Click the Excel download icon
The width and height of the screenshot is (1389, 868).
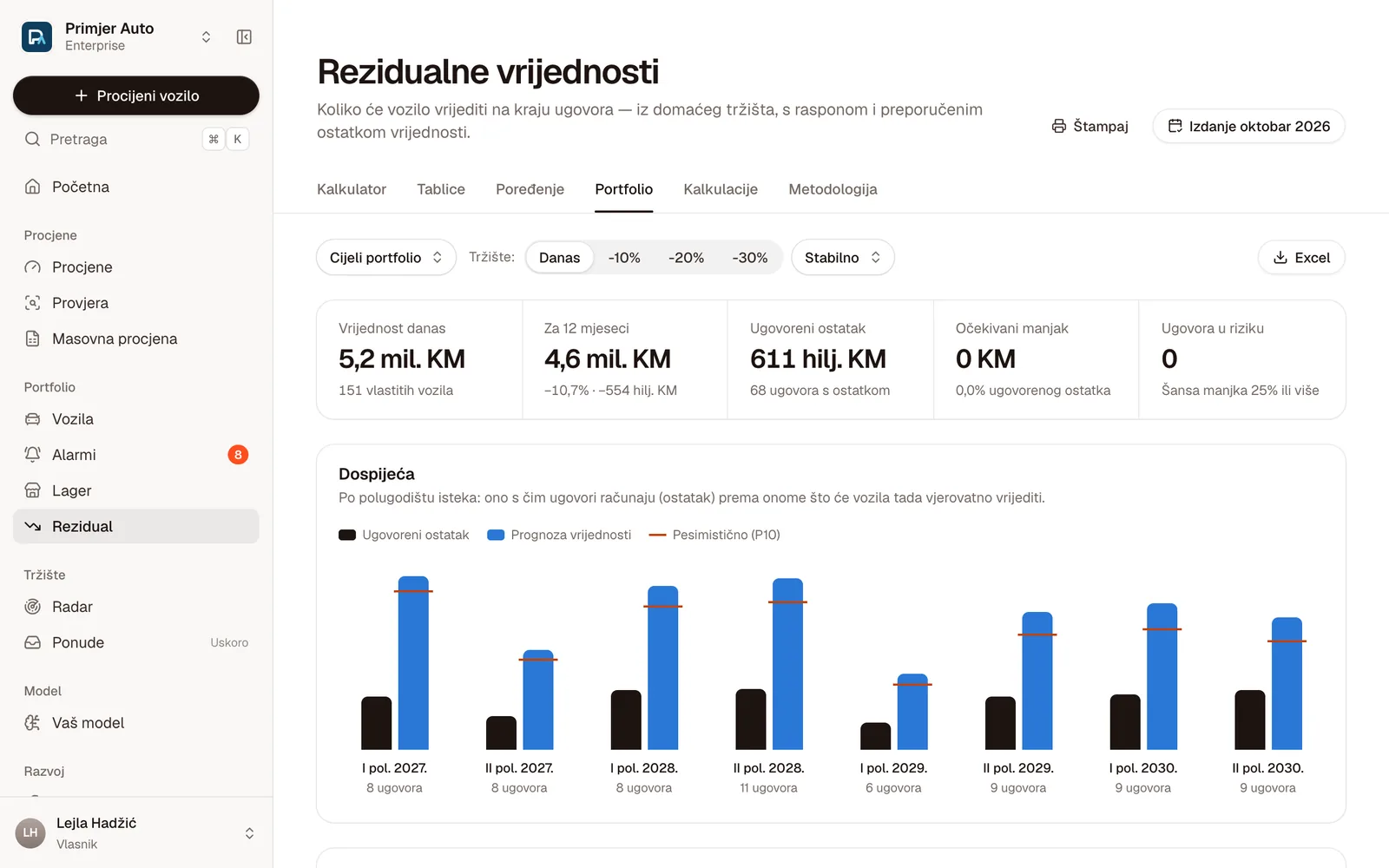click(1280, 258)
